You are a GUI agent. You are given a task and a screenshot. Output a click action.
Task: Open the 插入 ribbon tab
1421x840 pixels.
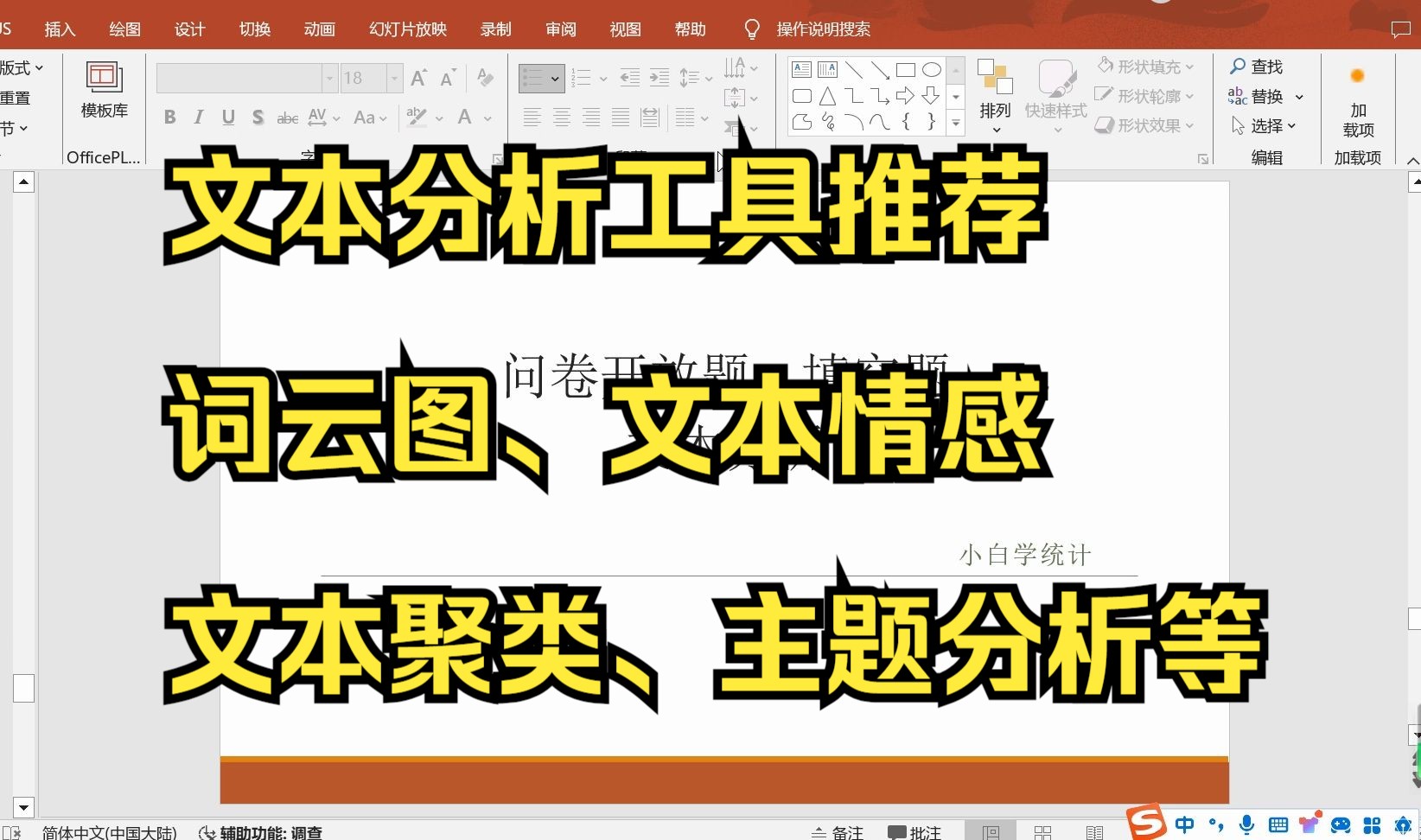click(x=61, y=29)
